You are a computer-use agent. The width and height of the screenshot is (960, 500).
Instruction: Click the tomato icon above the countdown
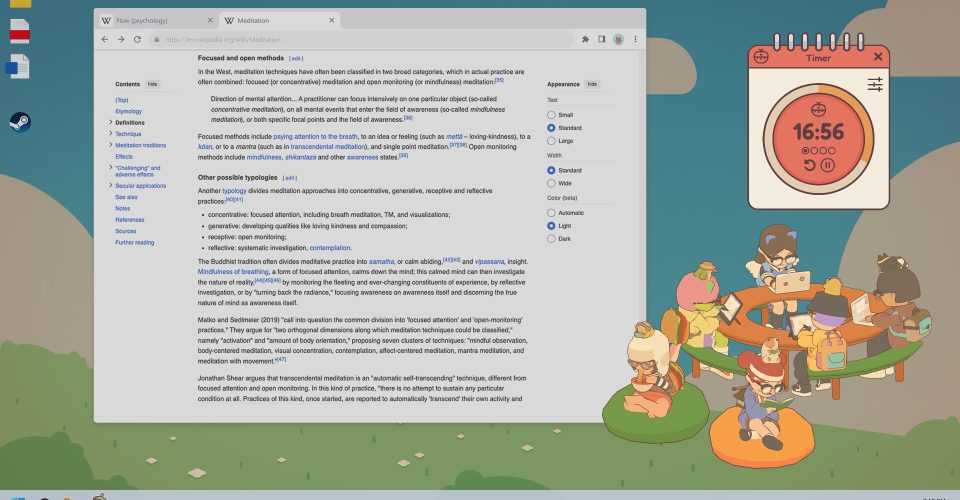coord(819,110)
